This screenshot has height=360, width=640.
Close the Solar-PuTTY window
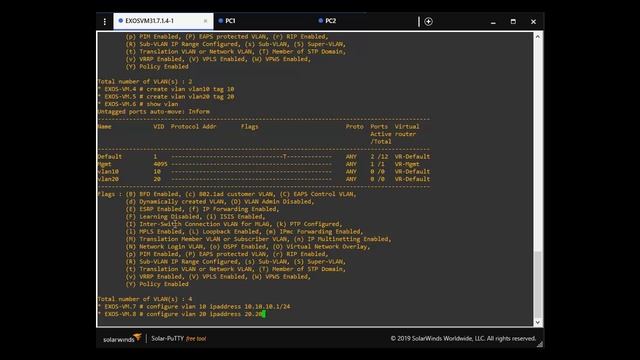[x=533, y=22]
